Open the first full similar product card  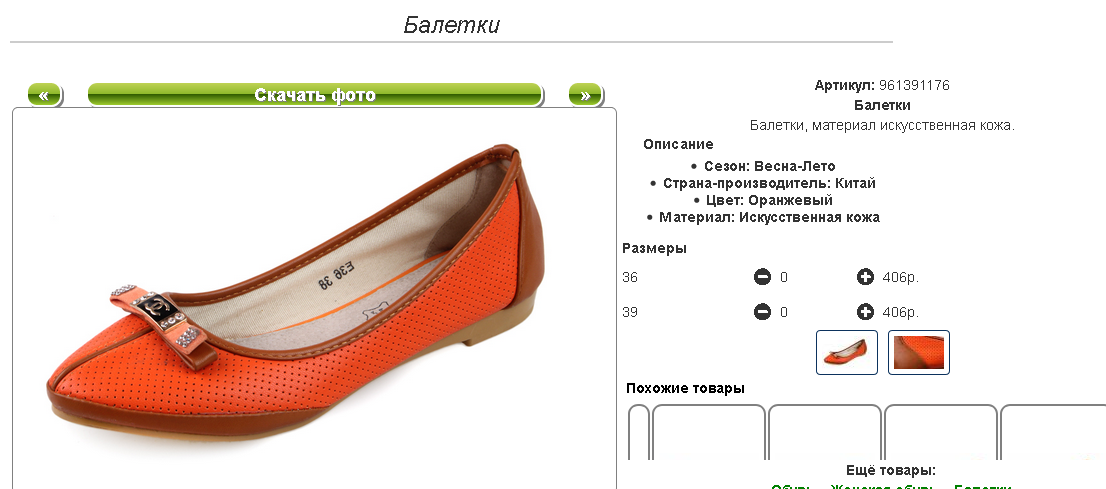[x=709, y=433]
